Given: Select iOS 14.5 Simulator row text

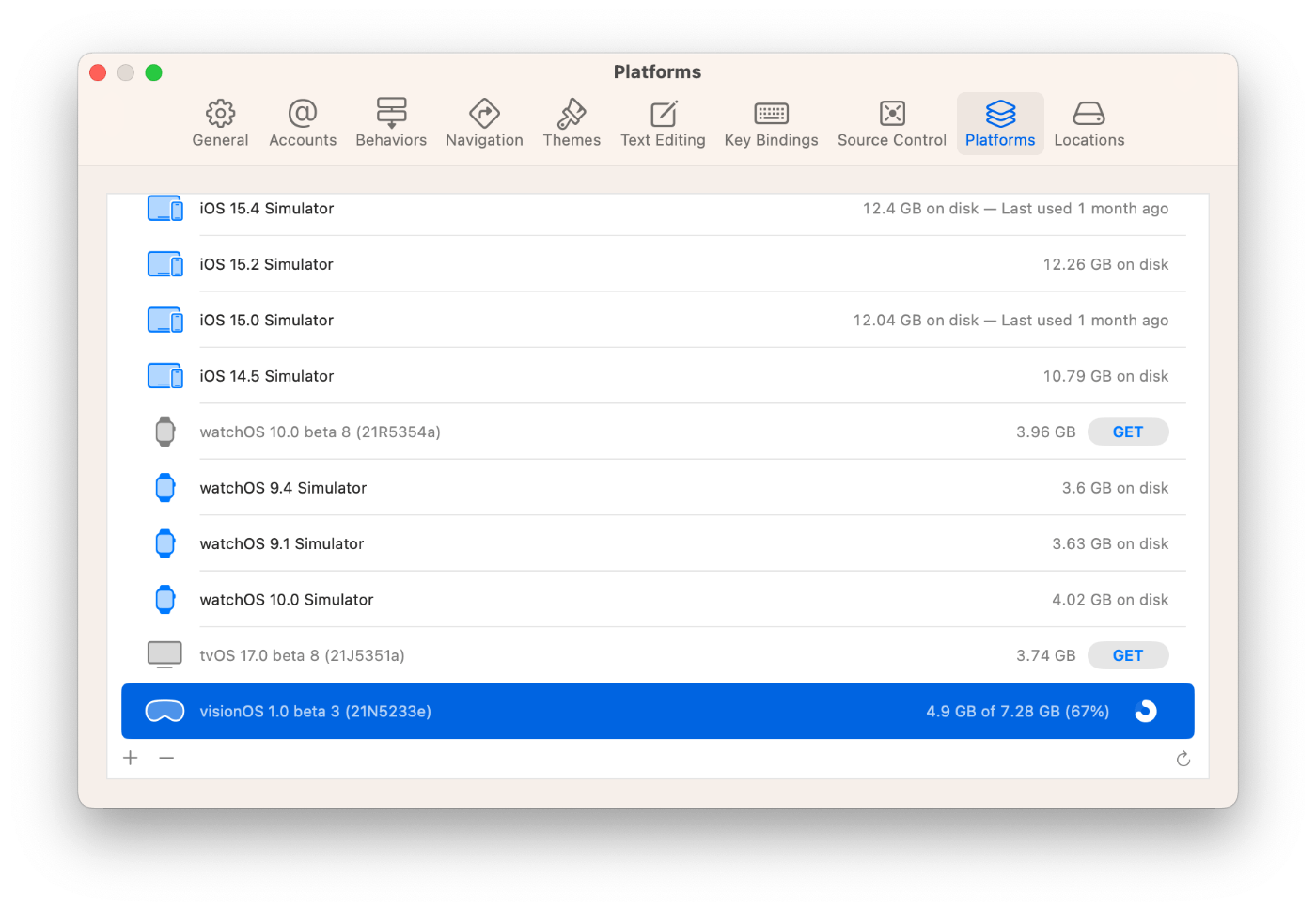Looking at the screenshot, I should coord(267,376).
